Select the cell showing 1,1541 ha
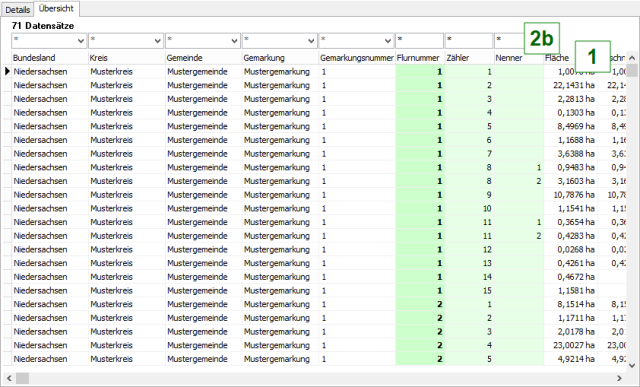Viewport: 640px width, 387px height. (x=571, y=208)
